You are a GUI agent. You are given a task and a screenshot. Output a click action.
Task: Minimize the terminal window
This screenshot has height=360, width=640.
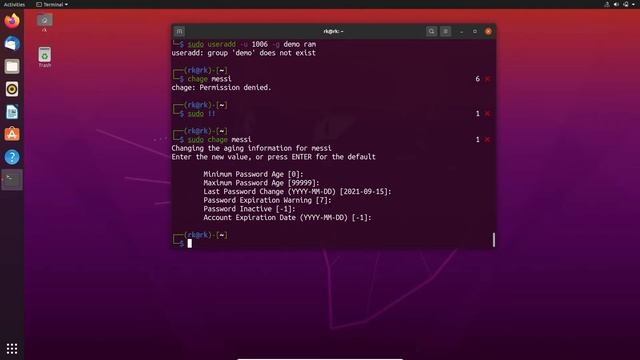point(462,31)
